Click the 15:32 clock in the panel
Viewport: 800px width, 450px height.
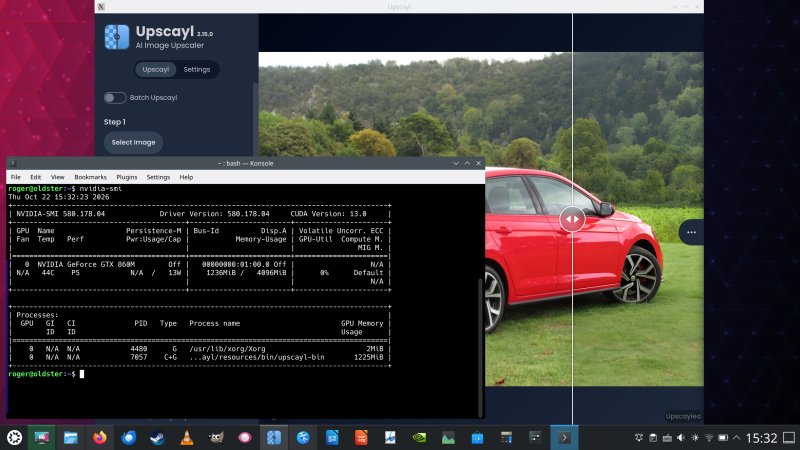761,438
